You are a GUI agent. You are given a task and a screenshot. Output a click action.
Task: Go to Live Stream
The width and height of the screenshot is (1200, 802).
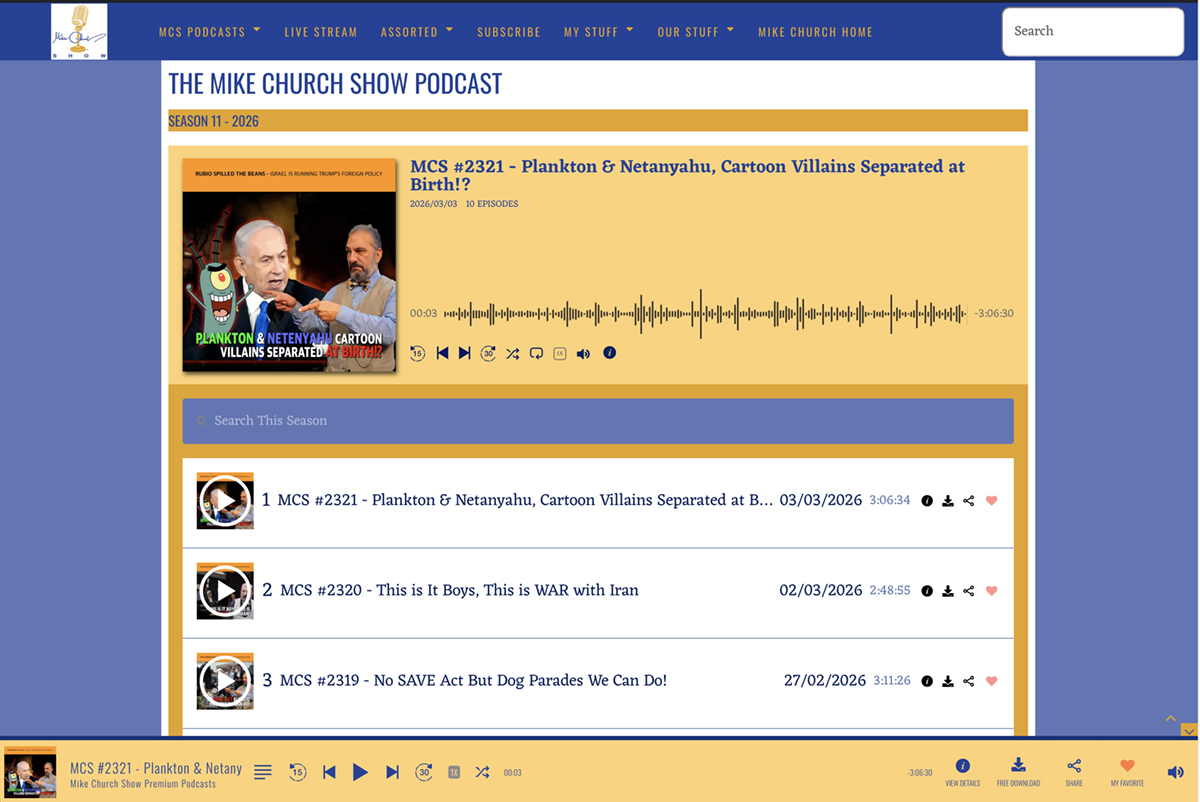point(320,31)
